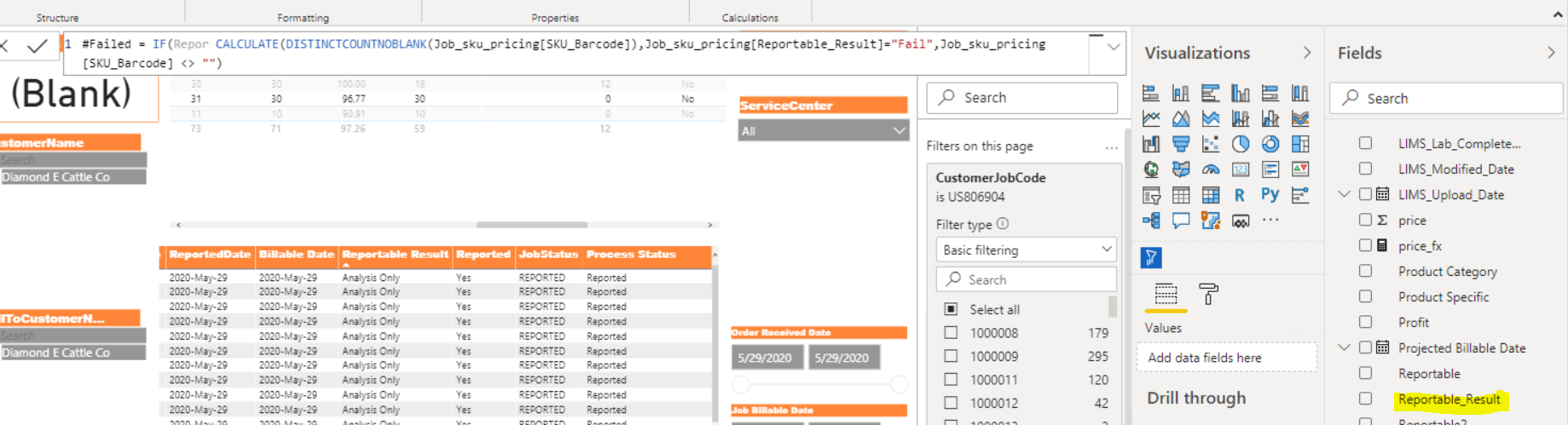Select the R script visual

click(1240, 196)
